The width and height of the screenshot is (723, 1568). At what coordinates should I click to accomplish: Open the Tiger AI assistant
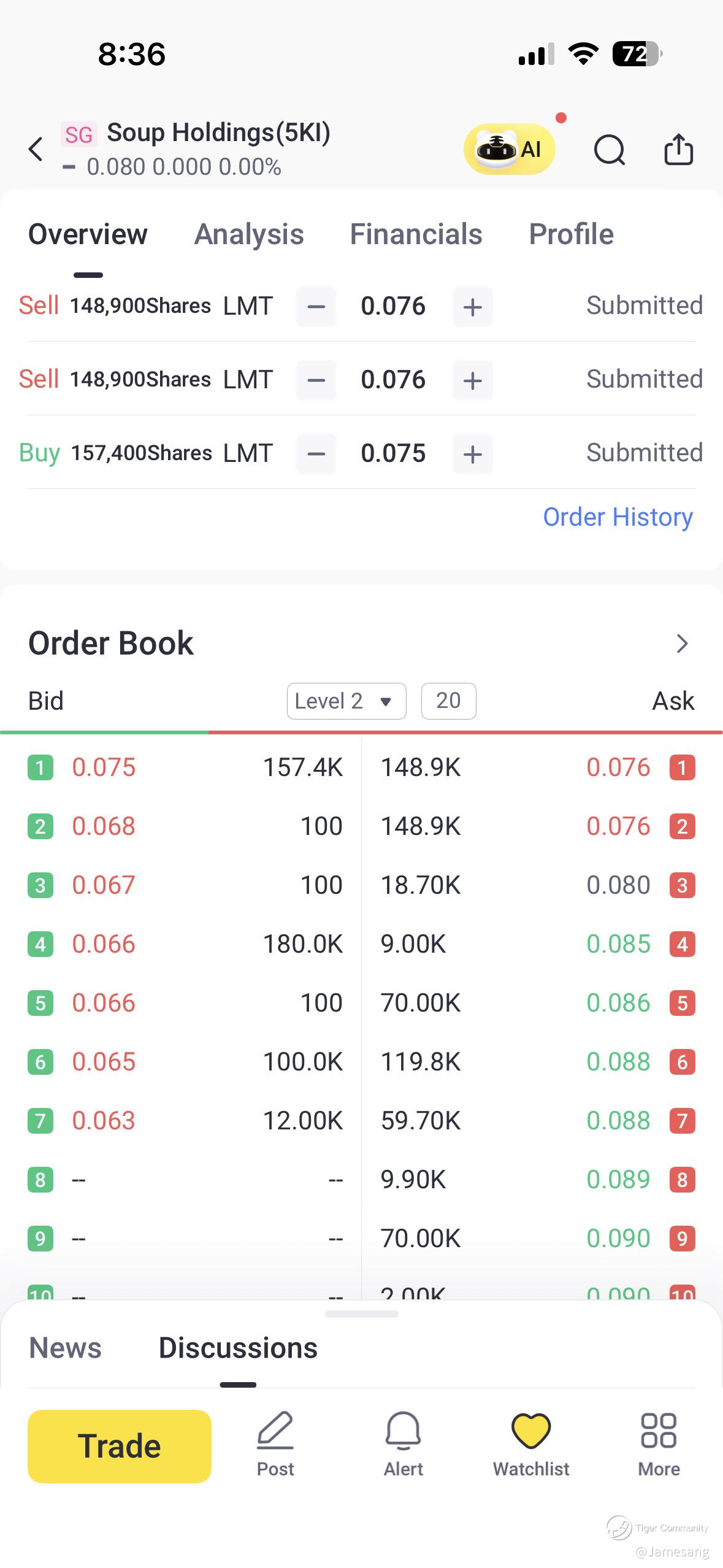tap(509, 149)
